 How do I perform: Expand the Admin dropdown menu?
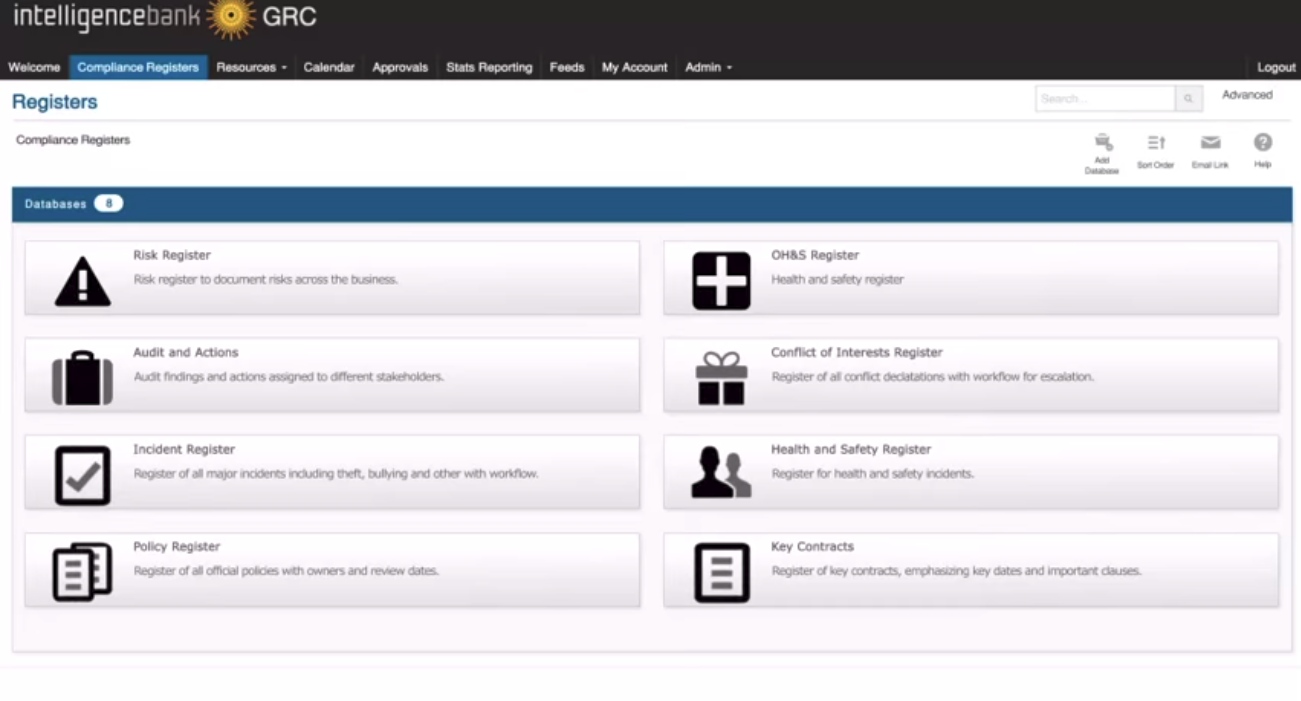point(708,67)
